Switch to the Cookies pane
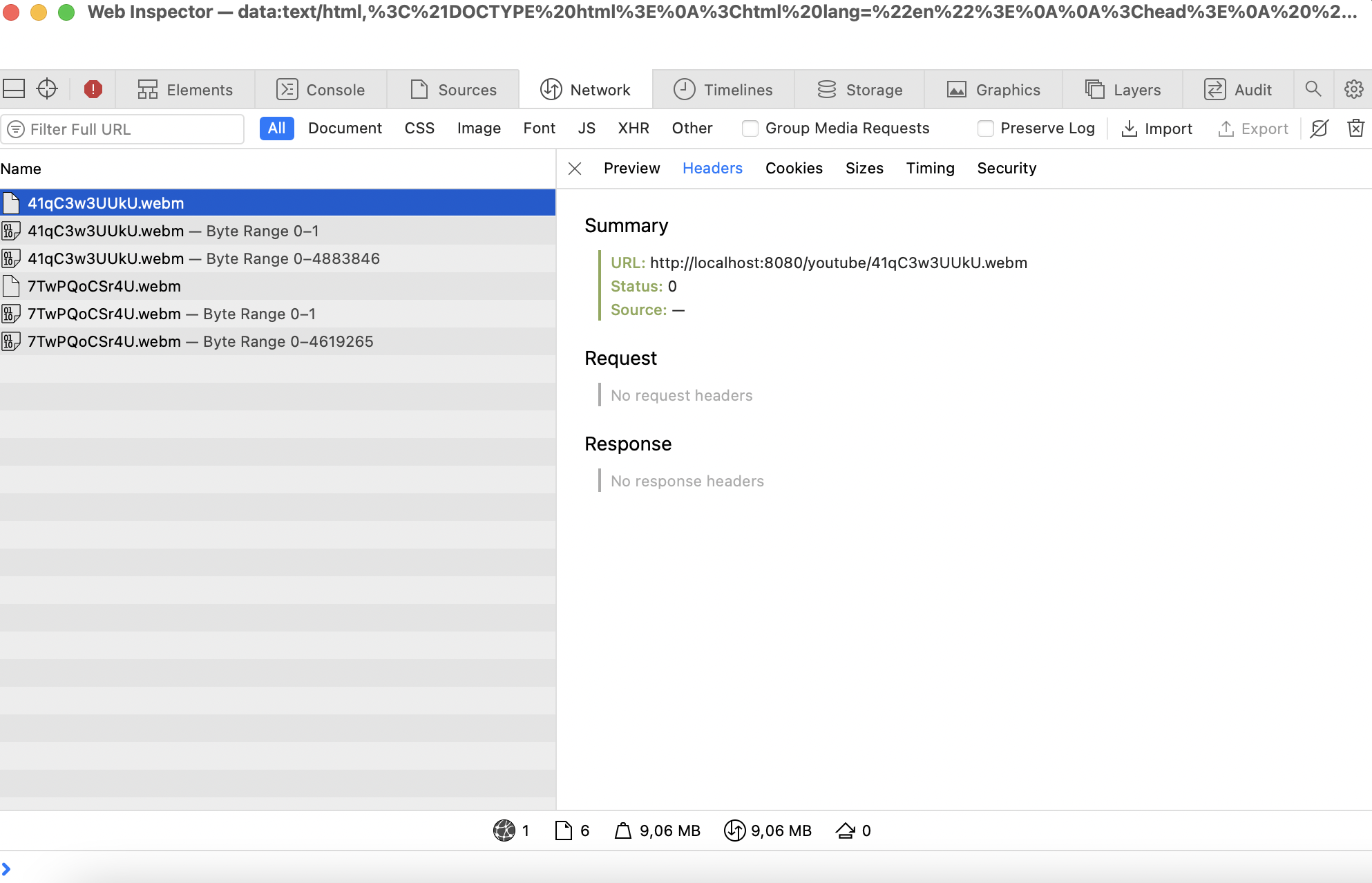This screenshot has height=883, width=1372. tap(794, 168)
